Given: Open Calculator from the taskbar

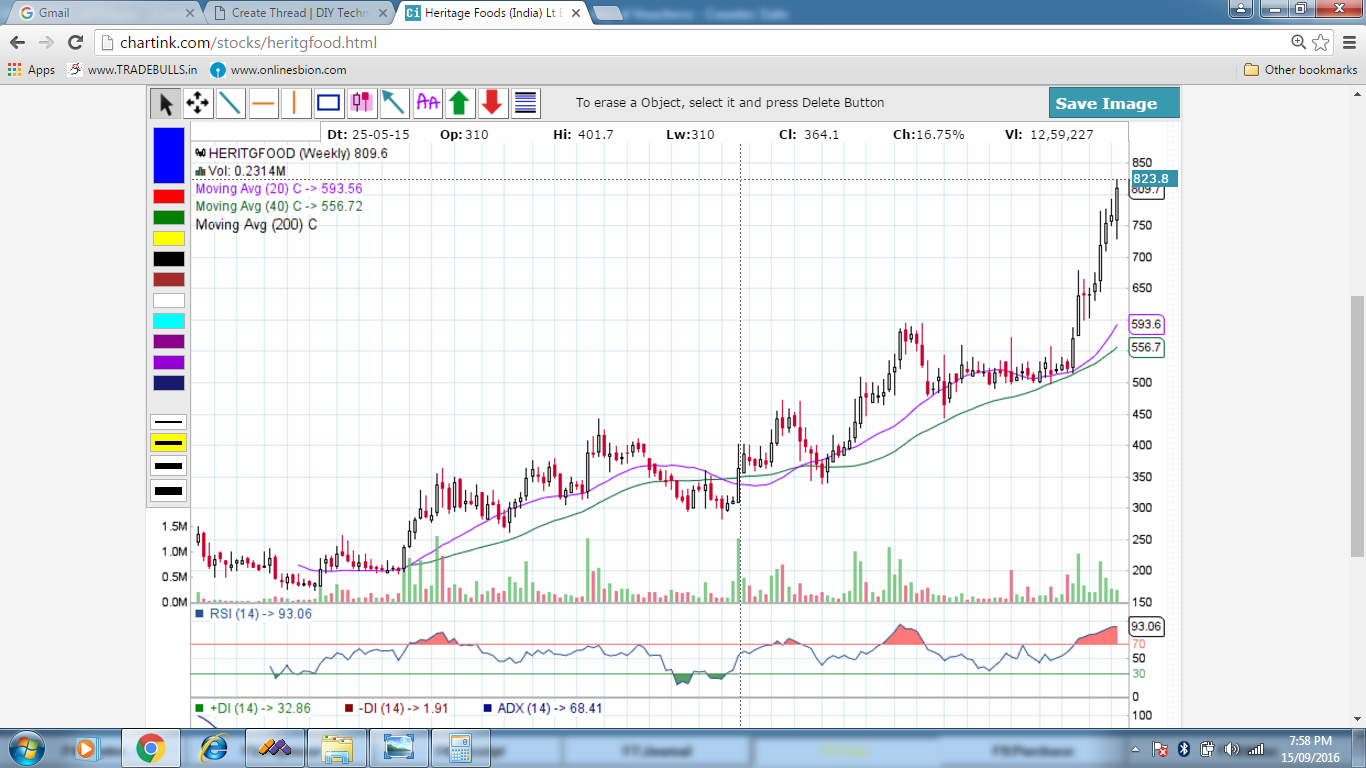Looking at the screenshot, I should pos(460,748).
